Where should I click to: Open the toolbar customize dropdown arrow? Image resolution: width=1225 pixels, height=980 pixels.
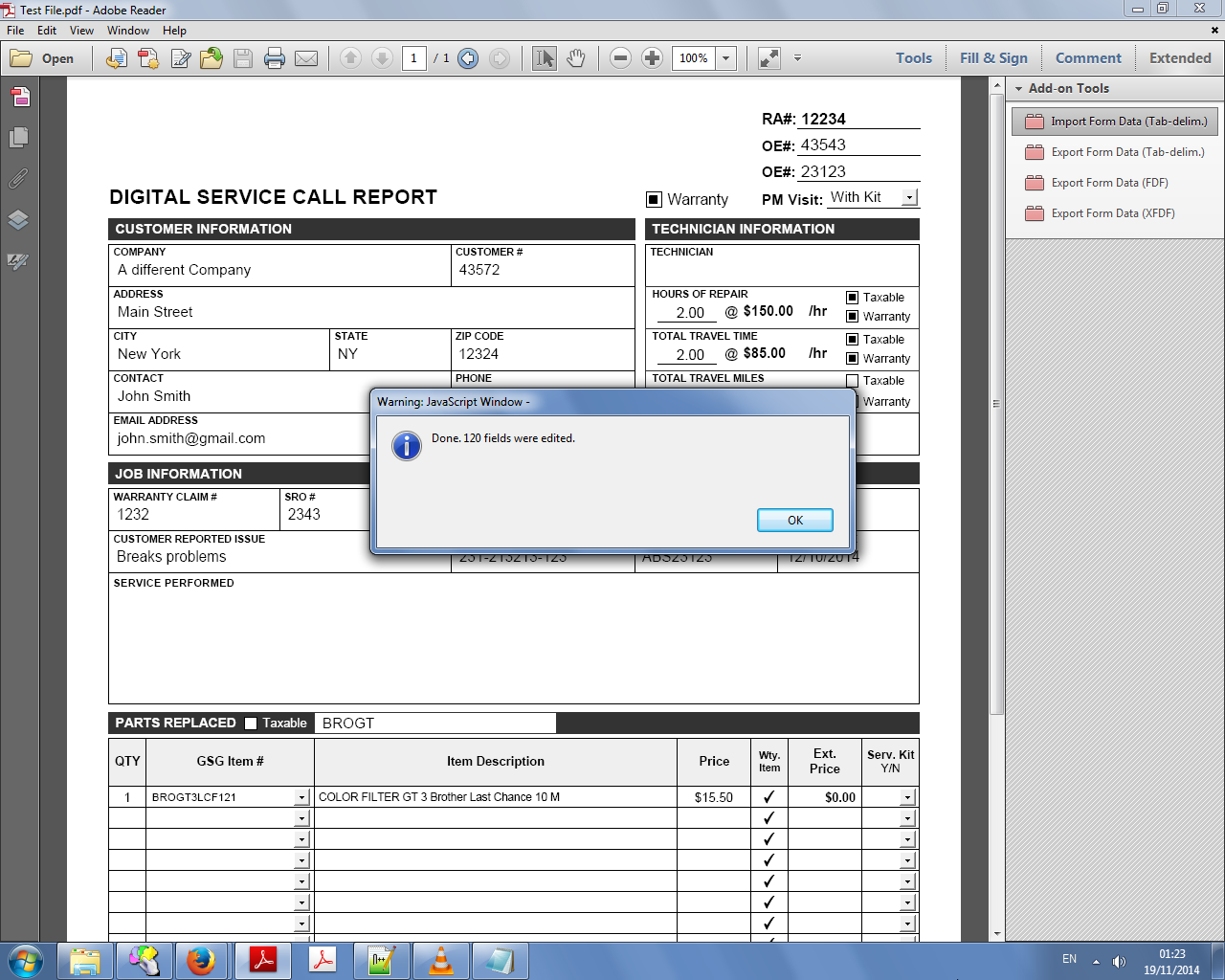point(797,58)
